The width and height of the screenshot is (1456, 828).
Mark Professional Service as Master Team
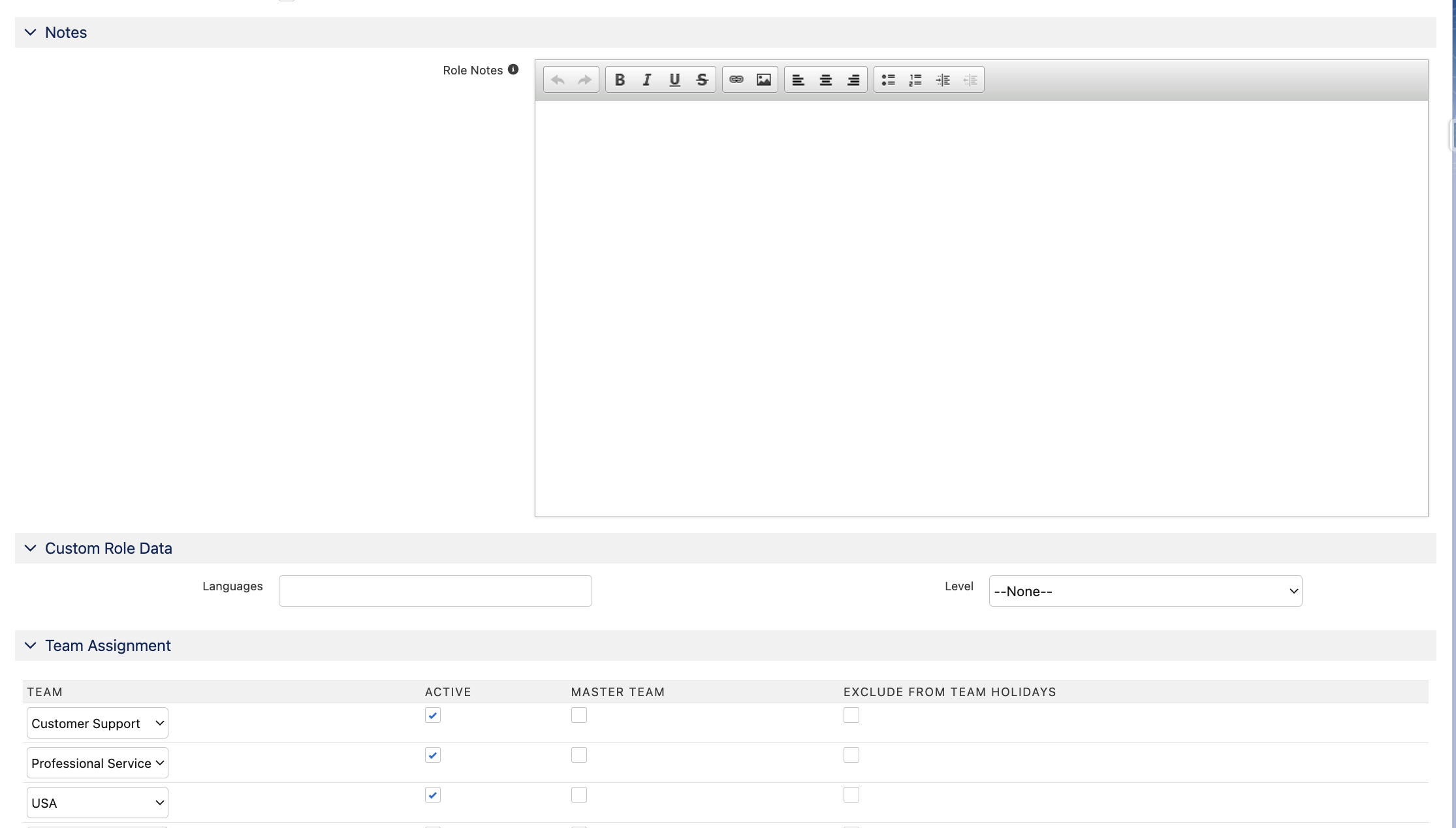[579, 755]
